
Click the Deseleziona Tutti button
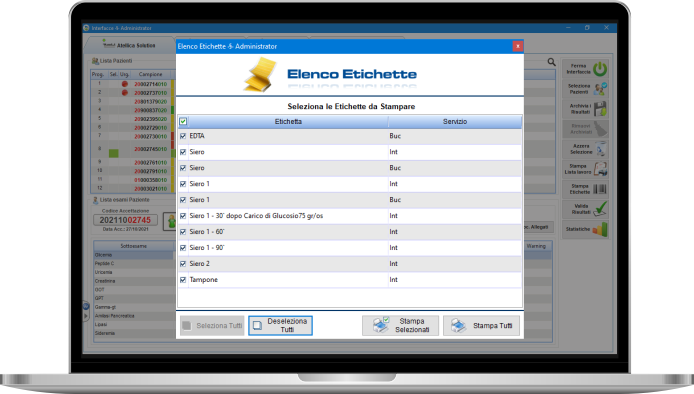click(x=280, y=325)
